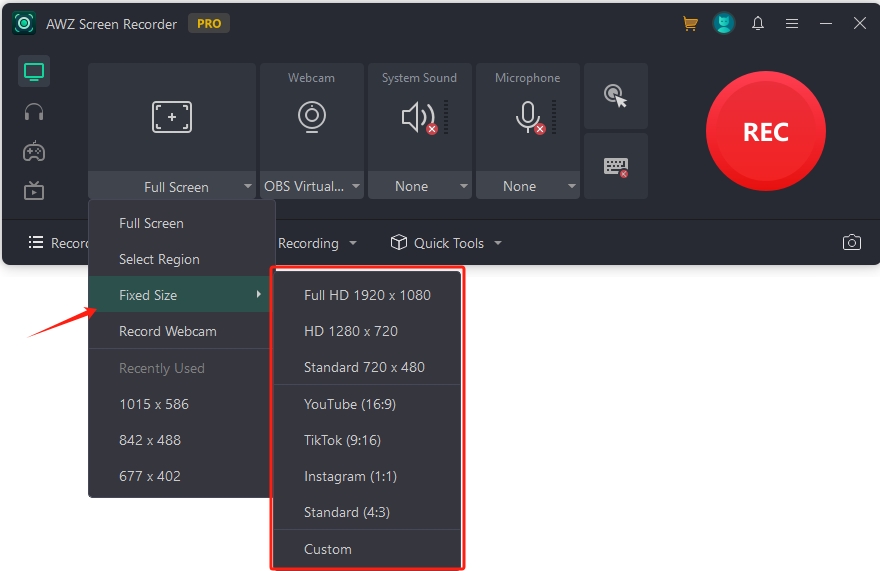Choose Custom size option
This screenshot has height=571, width=880.
pos(367,549)
